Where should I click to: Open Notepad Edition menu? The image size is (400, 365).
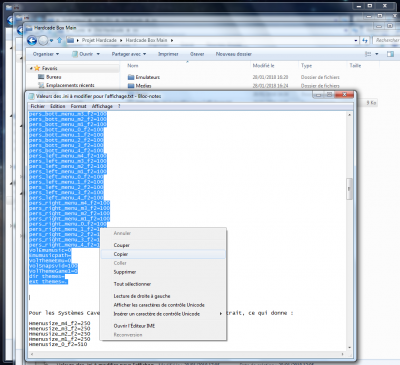click(58, 106)
